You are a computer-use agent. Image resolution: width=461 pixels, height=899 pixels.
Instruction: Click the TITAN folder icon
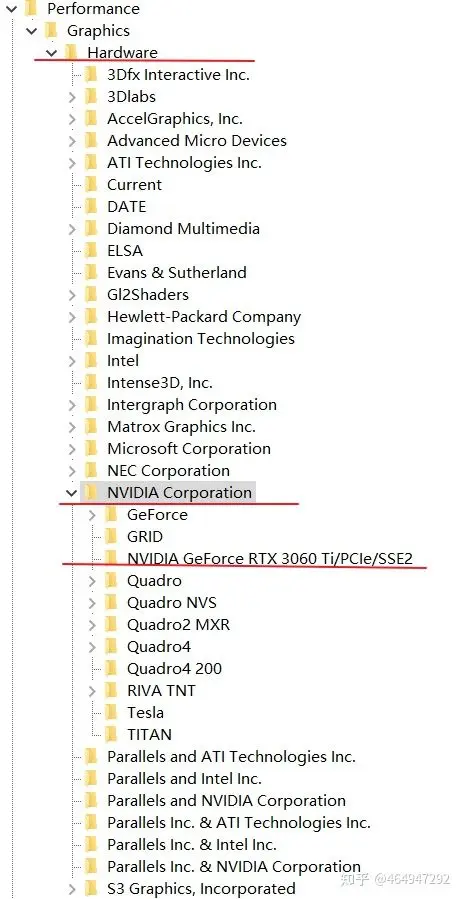pyautogui.click(x=110, y=734)
